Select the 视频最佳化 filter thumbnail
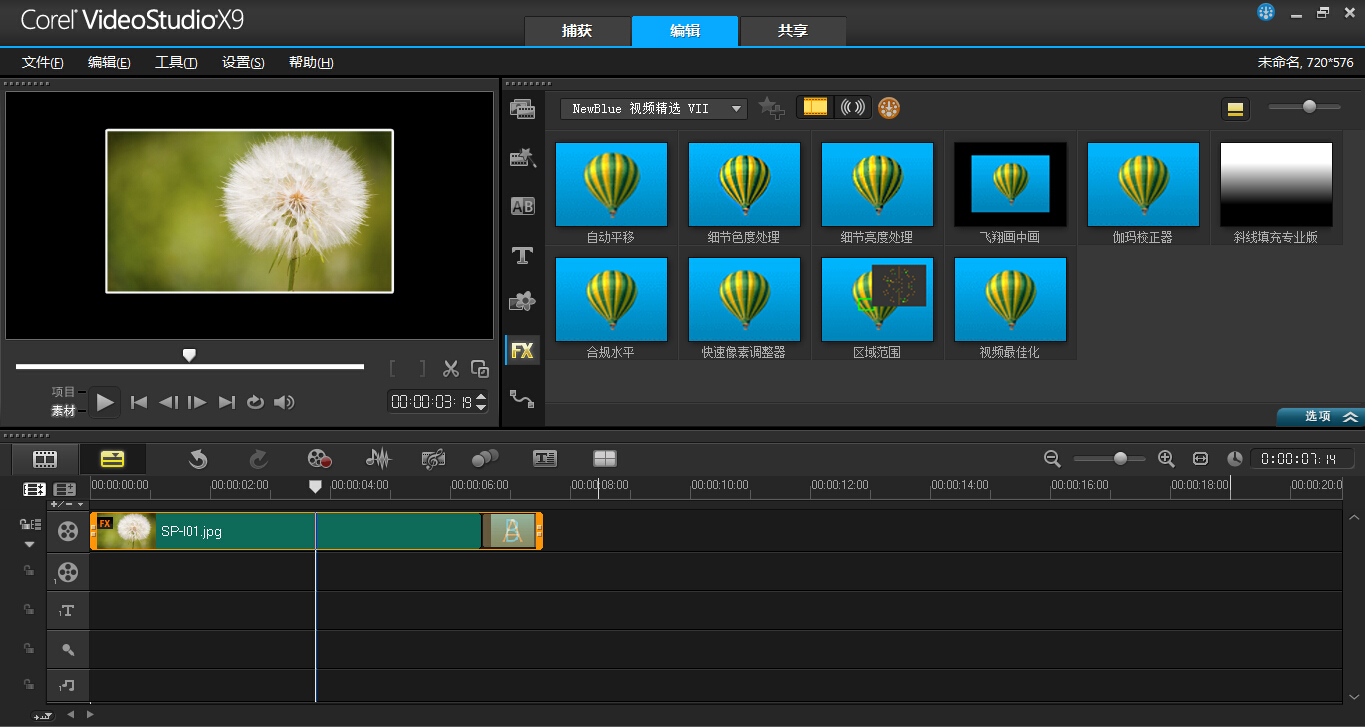The image size is (1365, 727). point(1010,300)
